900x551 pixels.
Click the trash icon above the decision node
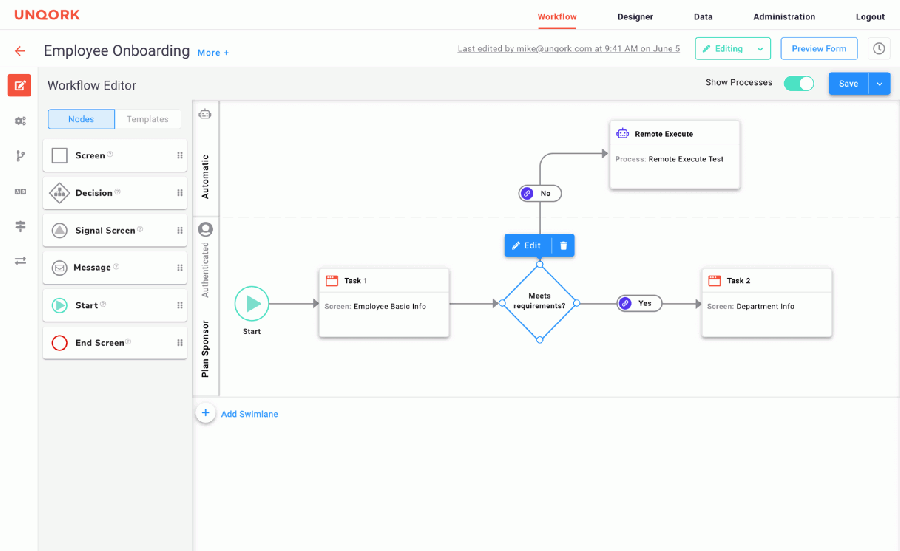(563, 246)
